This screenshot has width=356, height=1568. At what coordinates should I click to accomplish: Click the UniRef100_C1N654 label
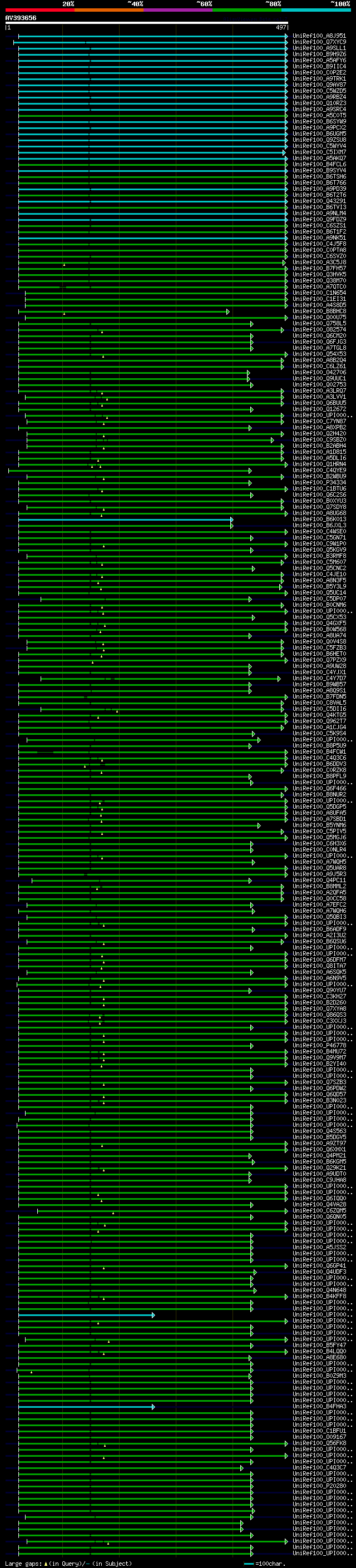[319, 293]
